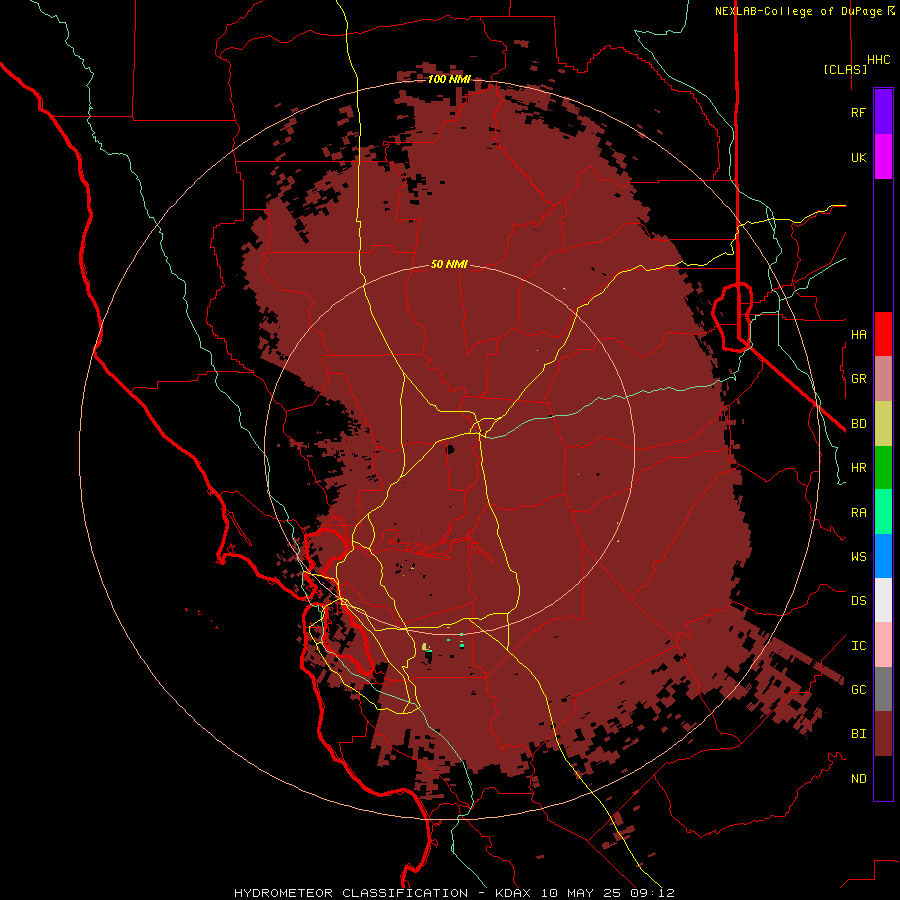The image size is (900, 900).
Task: Click the IC legend label
Action: click(859, 646)
